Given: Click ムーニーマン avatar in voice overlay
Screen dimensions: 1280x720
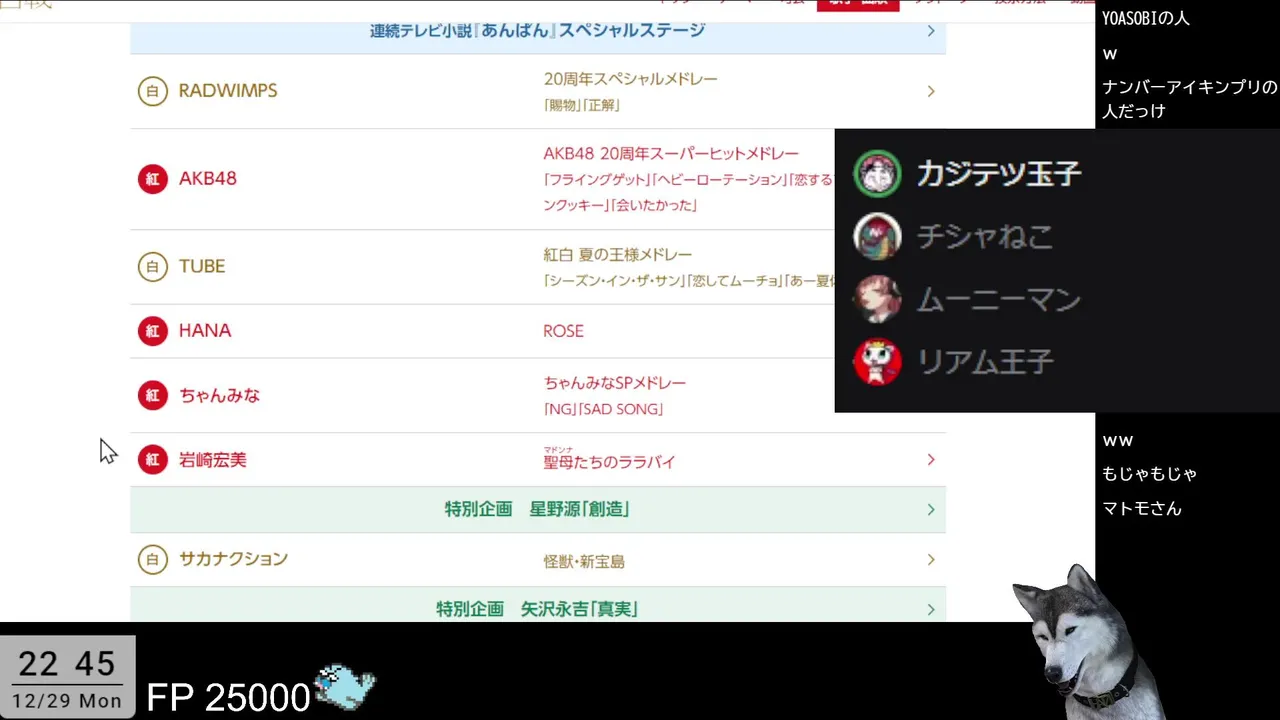Looking at the screenshot, I should (x=877, y=299).
